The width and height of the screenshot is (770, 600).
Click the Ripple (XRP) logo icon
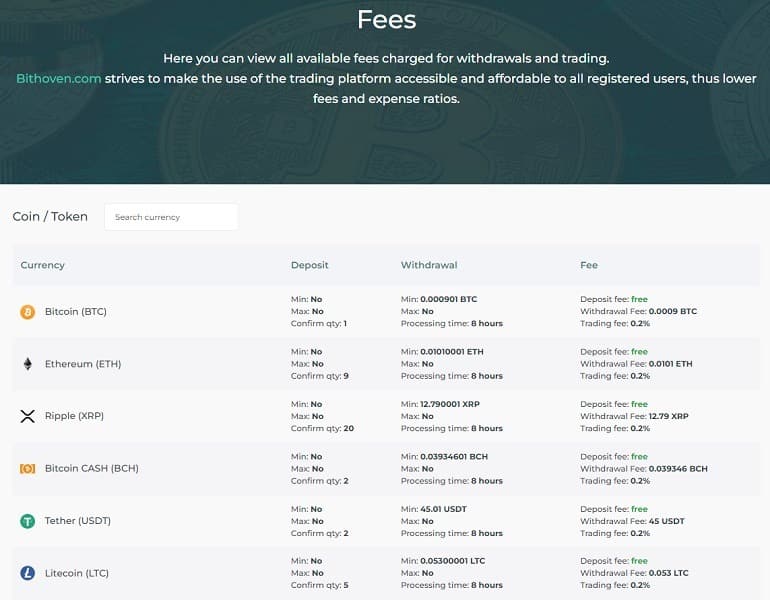(28, 416)
